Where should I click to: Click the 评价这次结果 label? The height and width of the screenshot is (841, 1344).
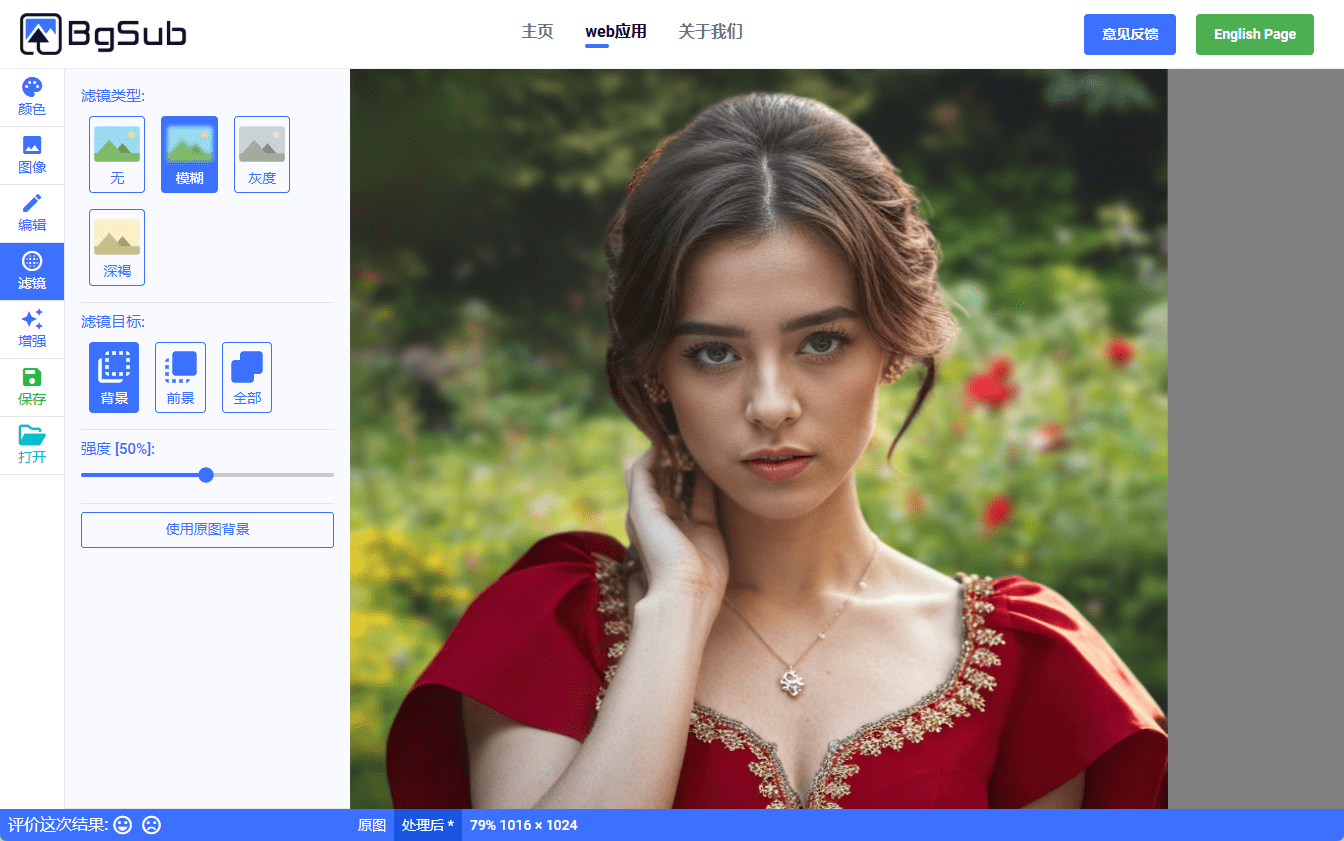(58, 825)
